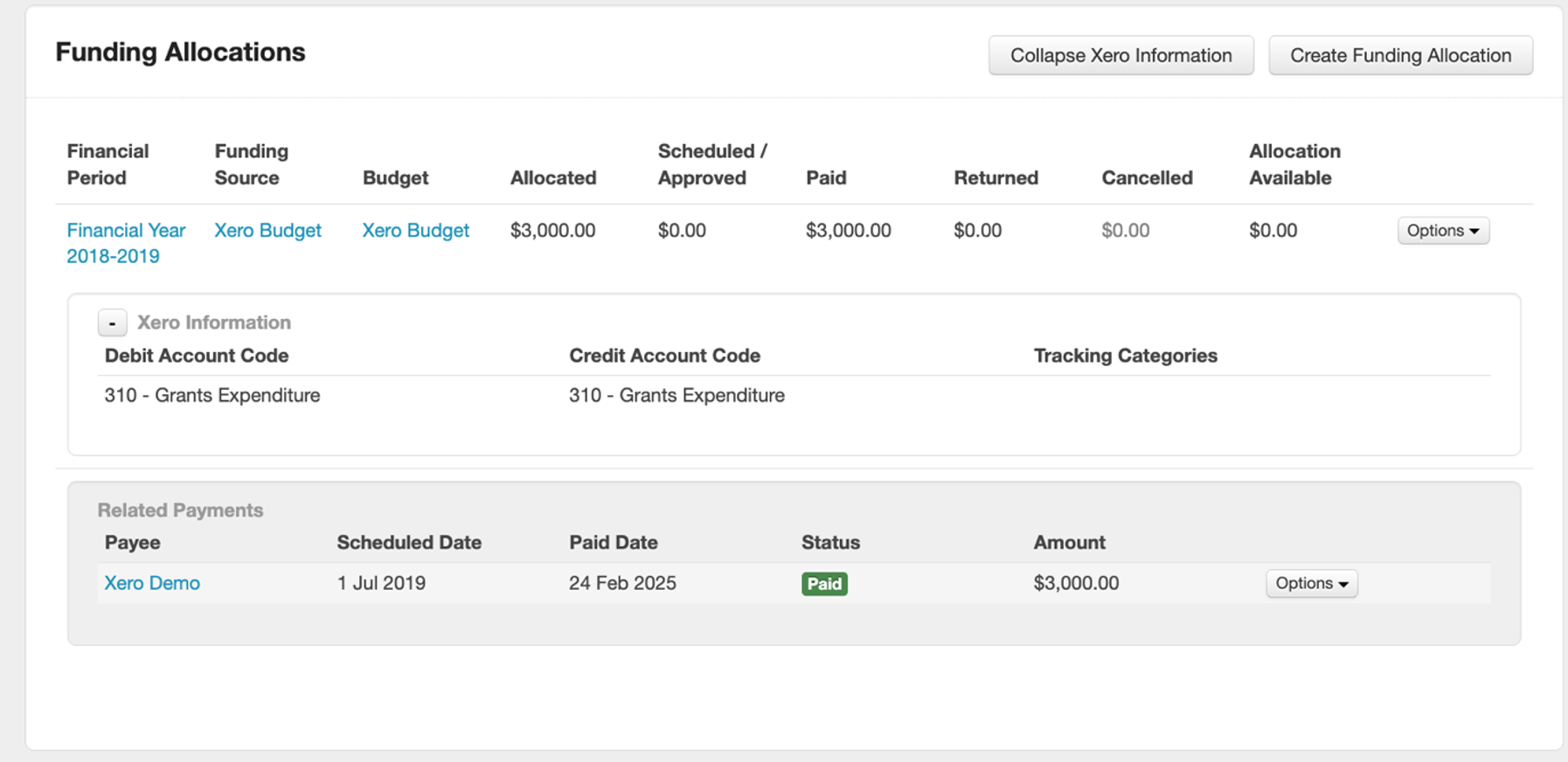1568x762 pixels.
Task: Click the Related Payments section title
Action: [x=180, y=510]
